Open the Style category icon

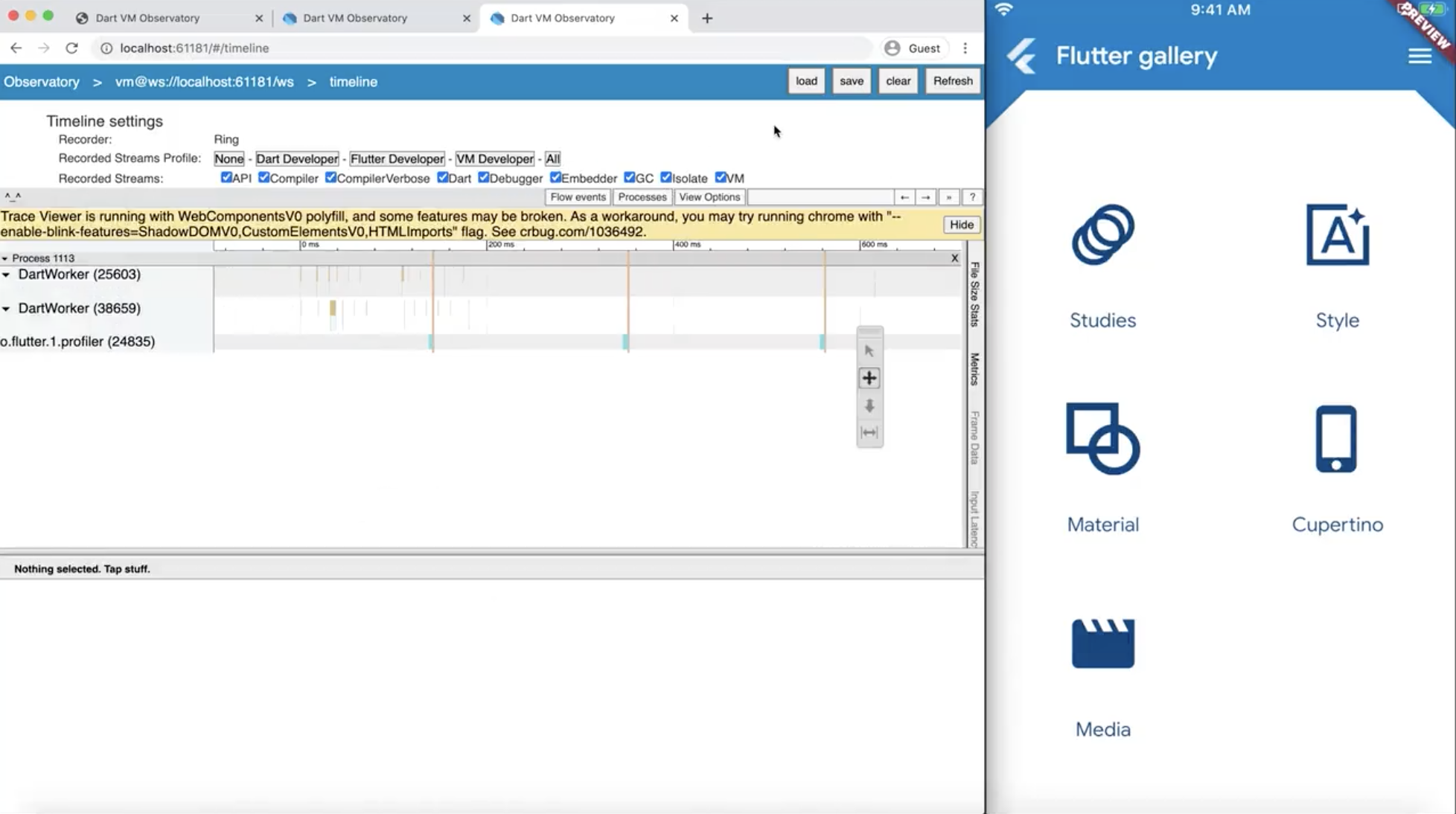click(x=1337, y=235)
